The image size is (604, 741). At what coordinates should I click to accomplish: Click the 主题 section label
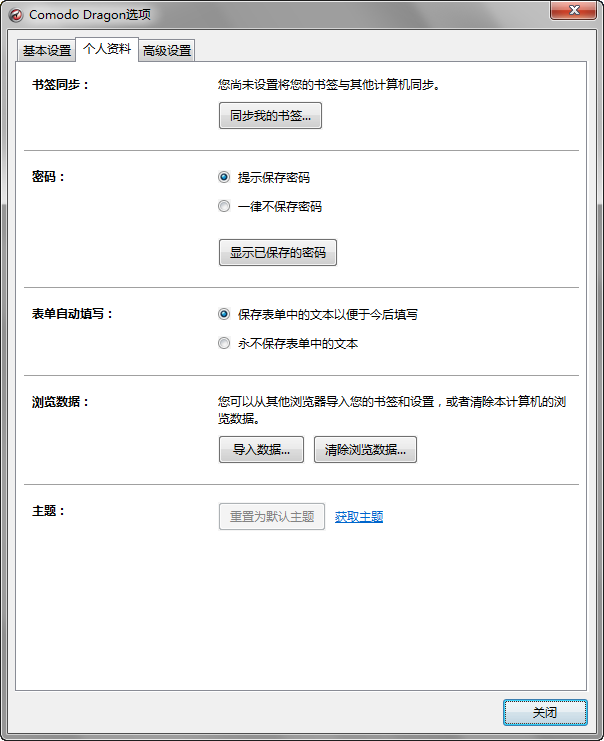coord(48,511)
